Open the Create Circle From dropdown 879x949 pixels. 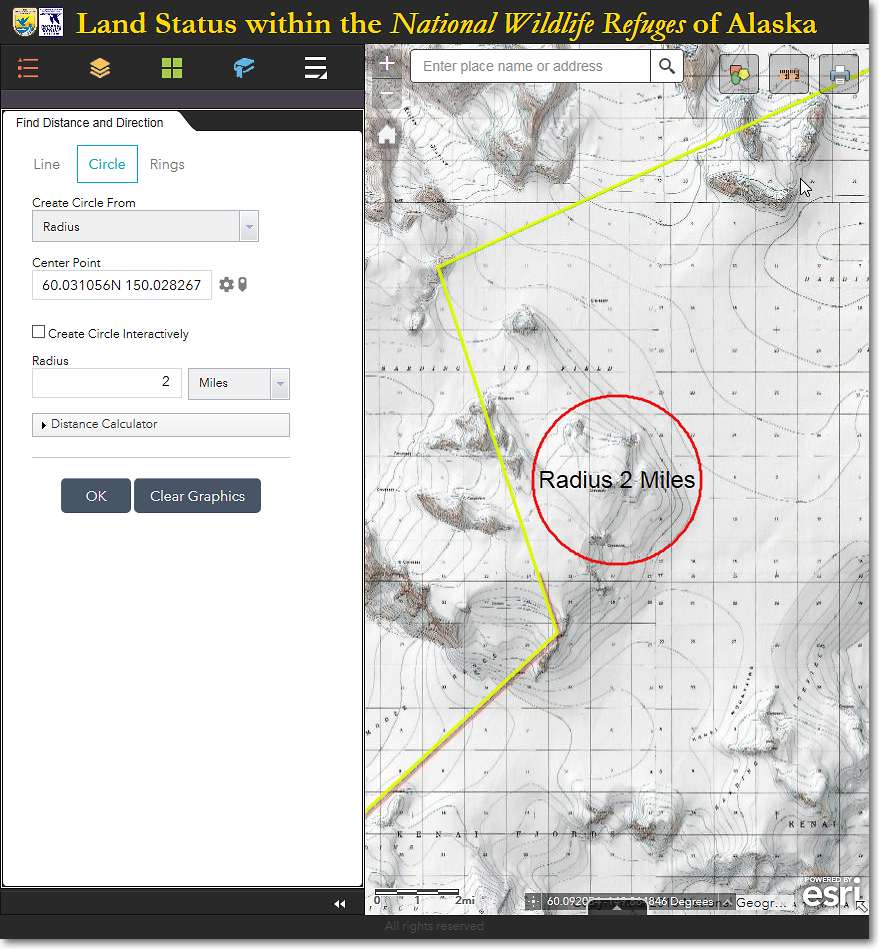(145, 227)
